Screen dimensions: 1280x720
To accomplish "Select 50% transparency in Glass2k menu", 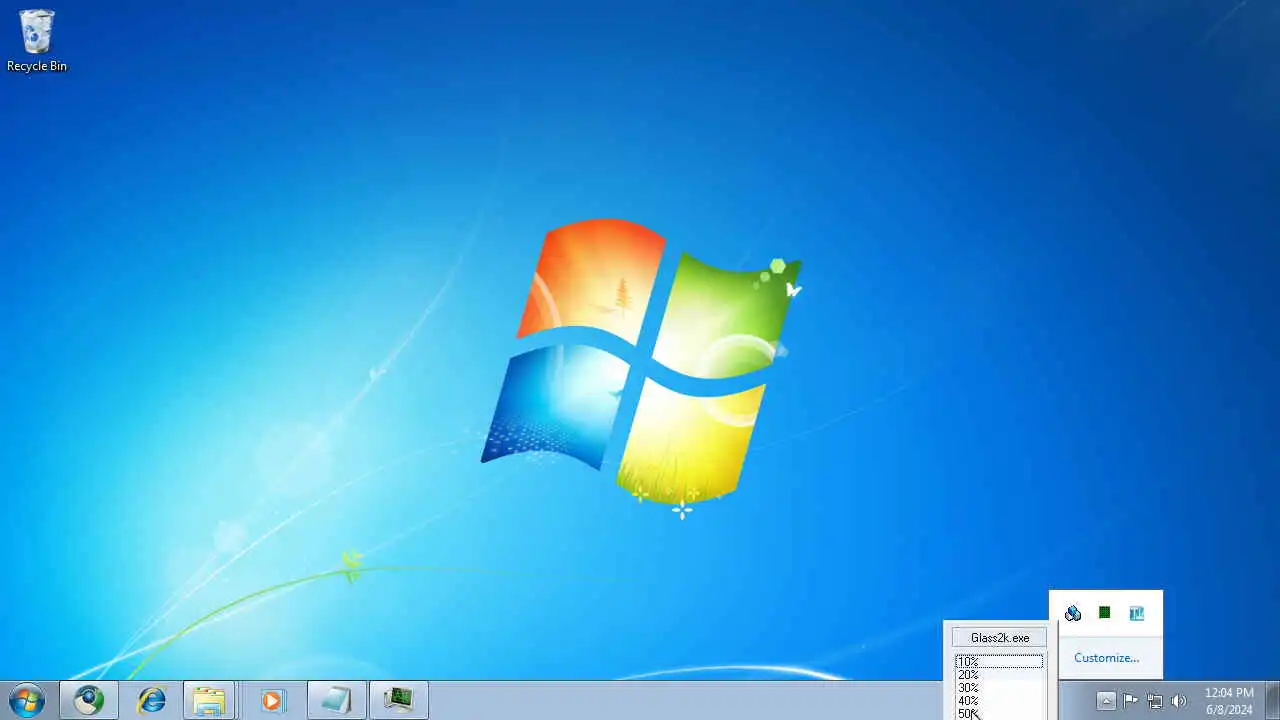I will (x=999, y=714).
